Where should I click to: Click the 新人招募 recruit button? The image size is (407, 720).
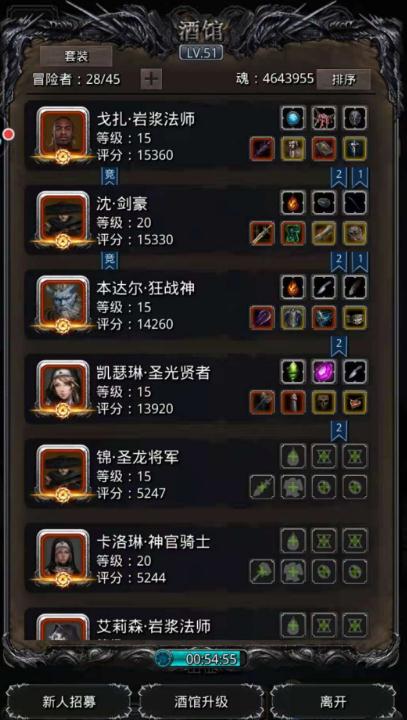[x=69, y=702]
